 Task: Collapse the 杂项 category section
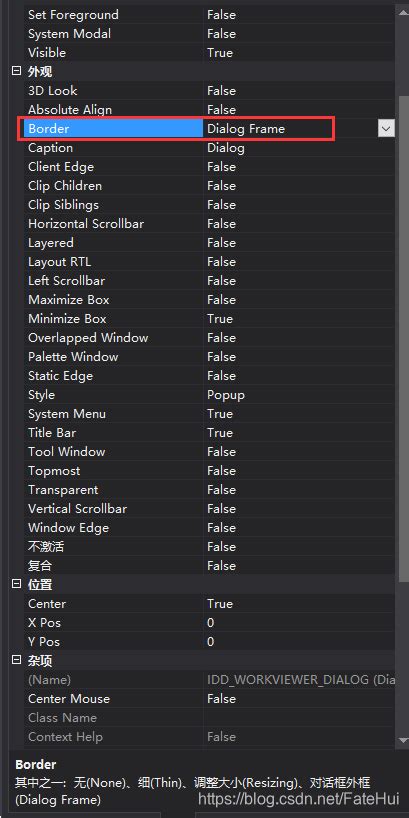[17, 660]
